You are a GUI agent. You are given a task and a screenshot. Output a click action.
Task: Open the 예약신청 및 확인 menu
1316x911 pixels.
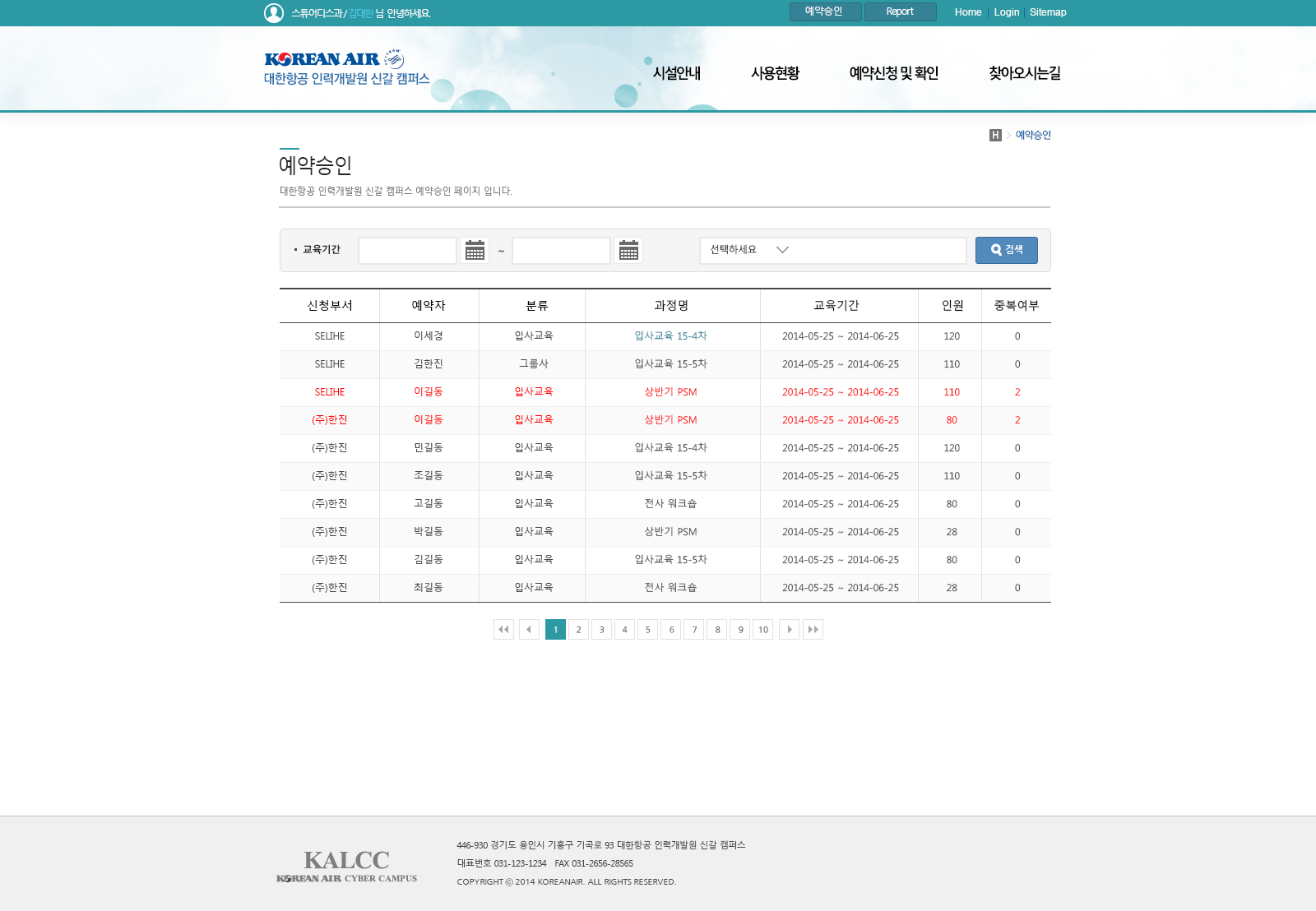[893, 73]
